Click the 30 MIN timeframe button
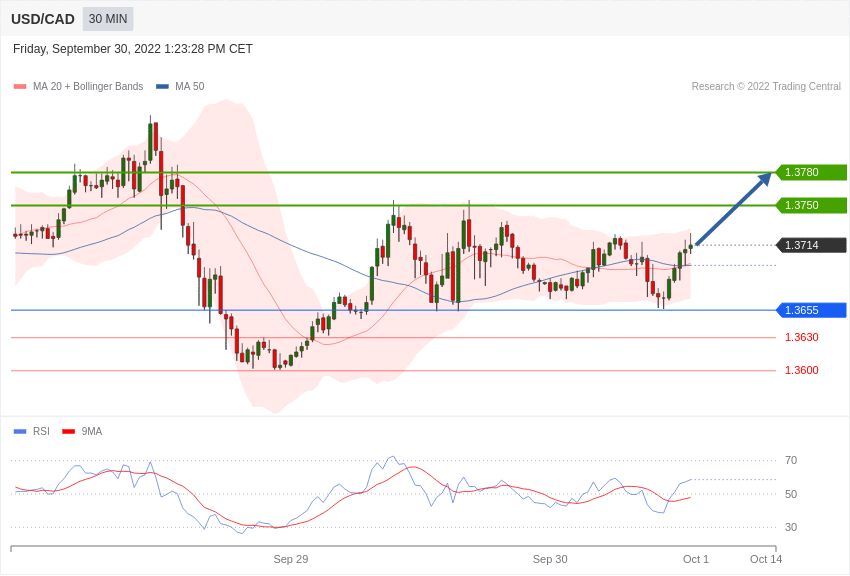This screenshot has height=576, width=850. (108, 19)
